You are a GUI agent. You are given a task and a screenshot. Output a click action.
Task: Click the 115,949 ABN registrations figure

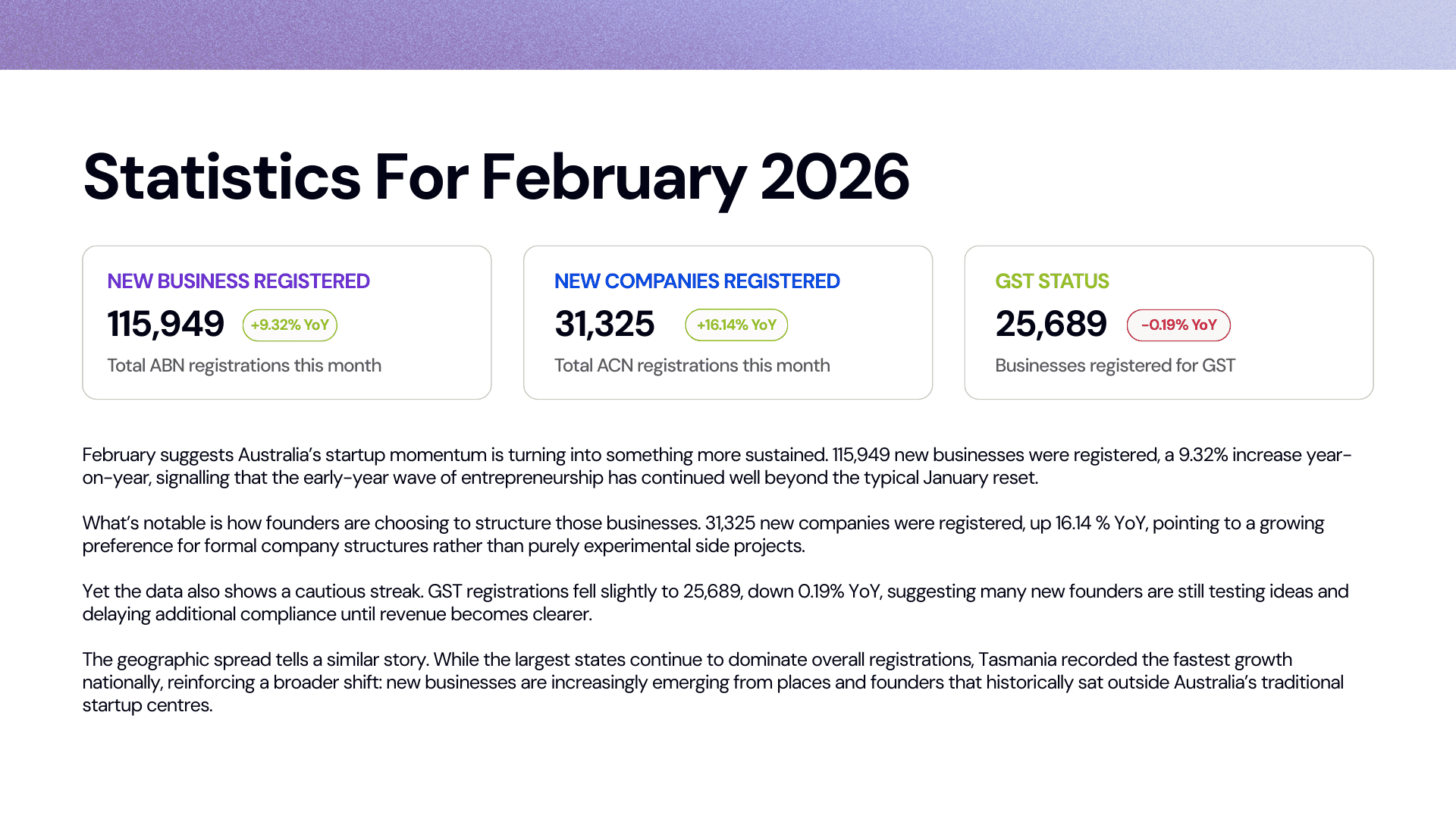pyautogui.click(x=165, y=325)
